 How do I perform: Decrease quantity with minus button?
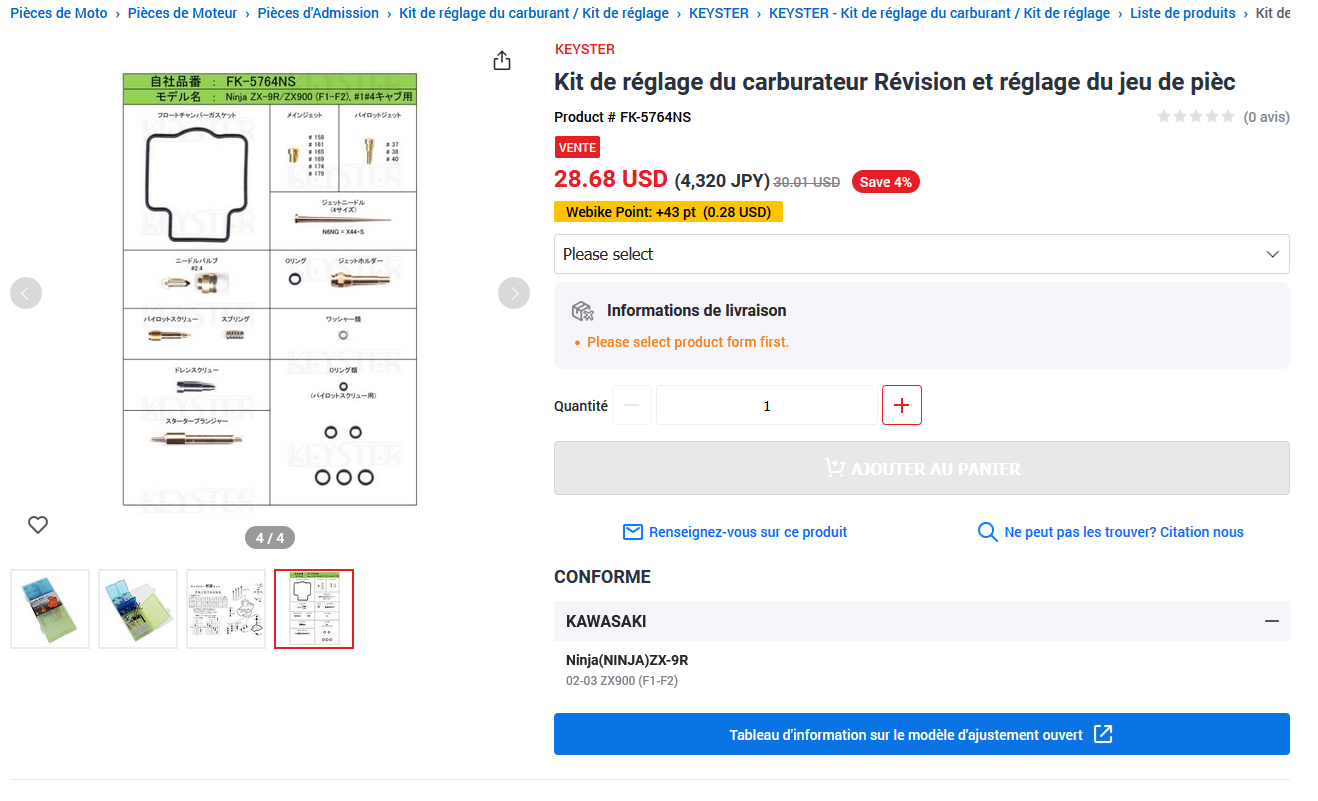pyautogui.click(x=632, y=405)
